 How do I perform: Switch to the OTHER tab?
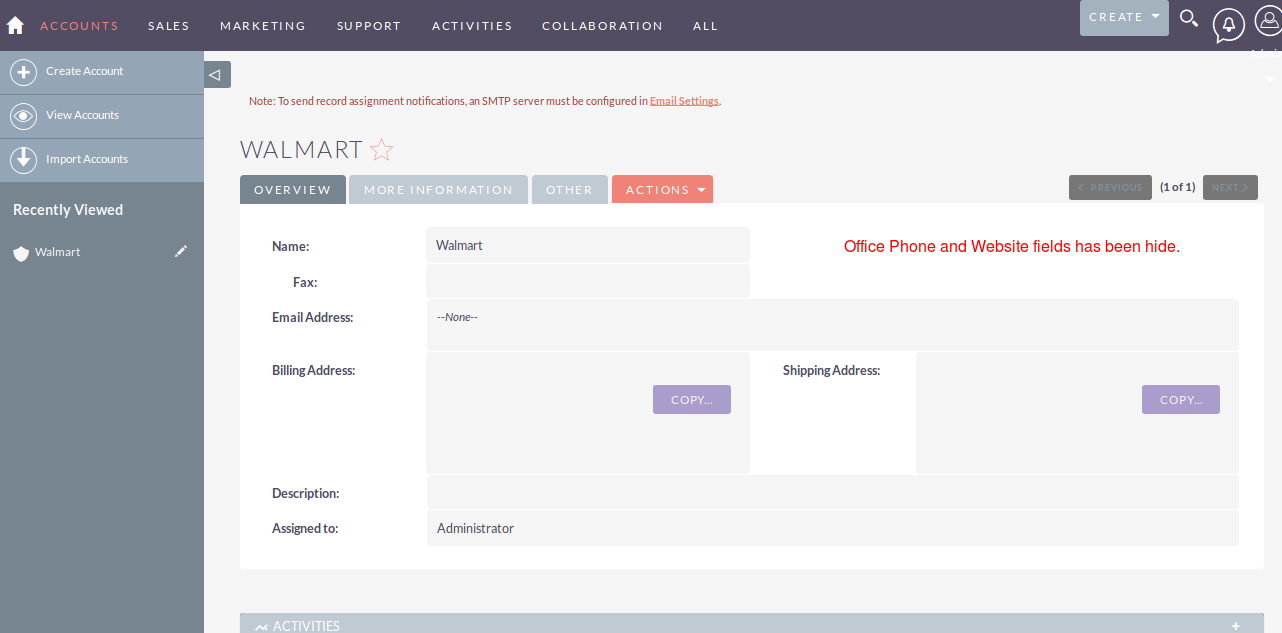point(569,189)
